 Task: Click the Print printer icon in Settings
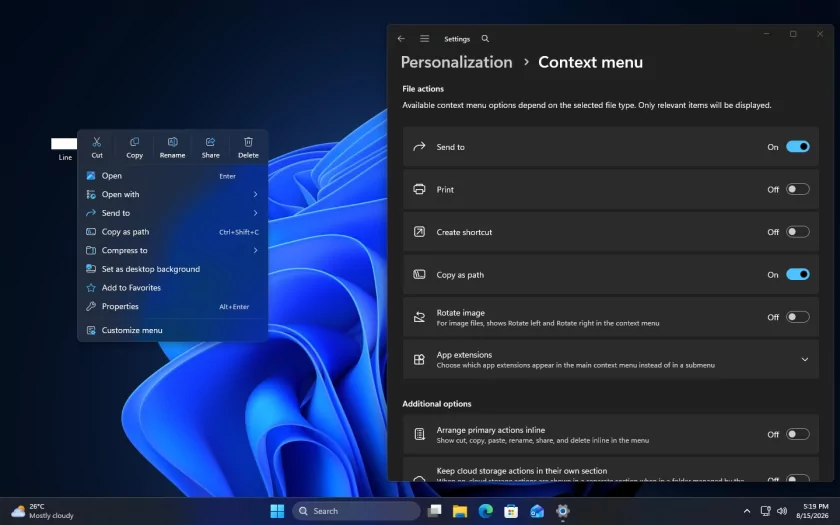(x=419, y=189)
